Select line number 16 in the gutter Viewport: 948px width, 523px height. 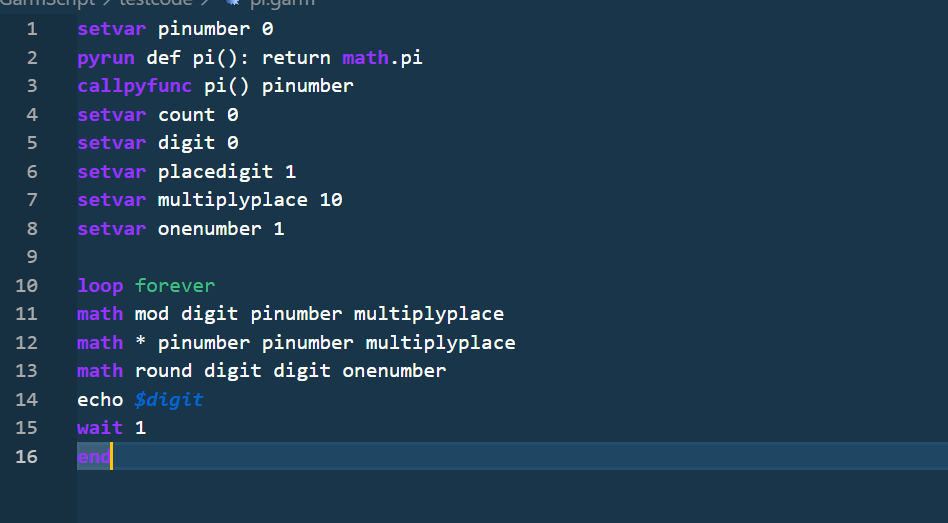[x=27, y=457]
